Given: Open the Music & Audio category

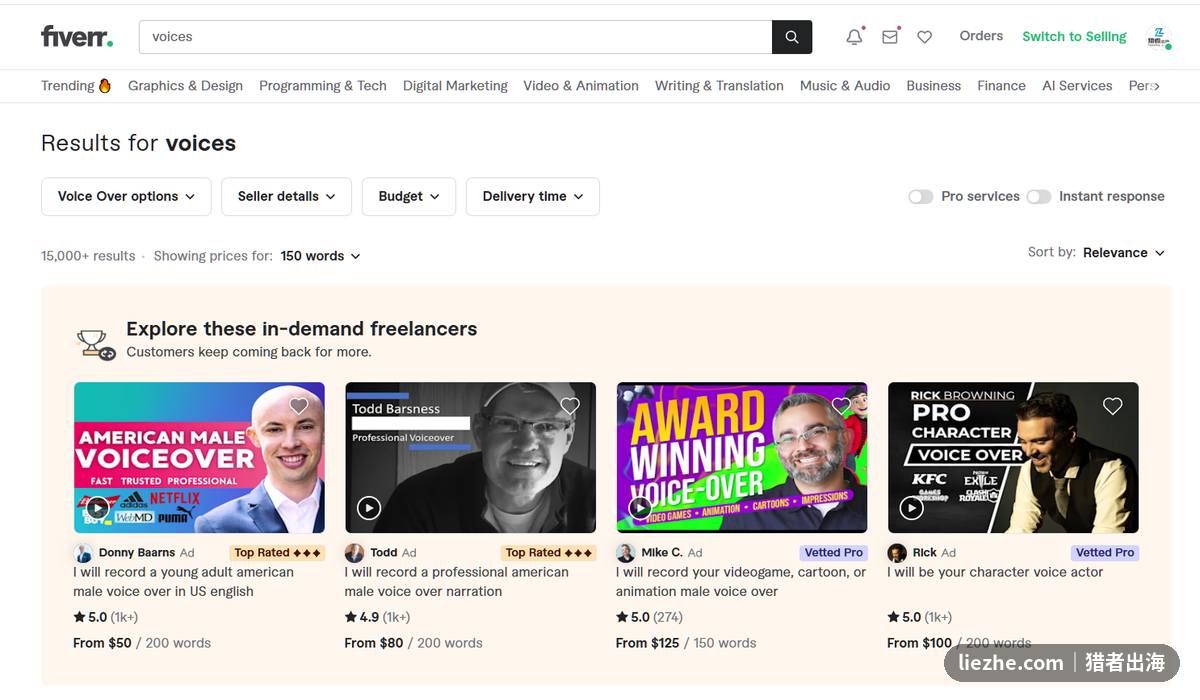Looking at the screenshot, I should [x=845, y=86].
